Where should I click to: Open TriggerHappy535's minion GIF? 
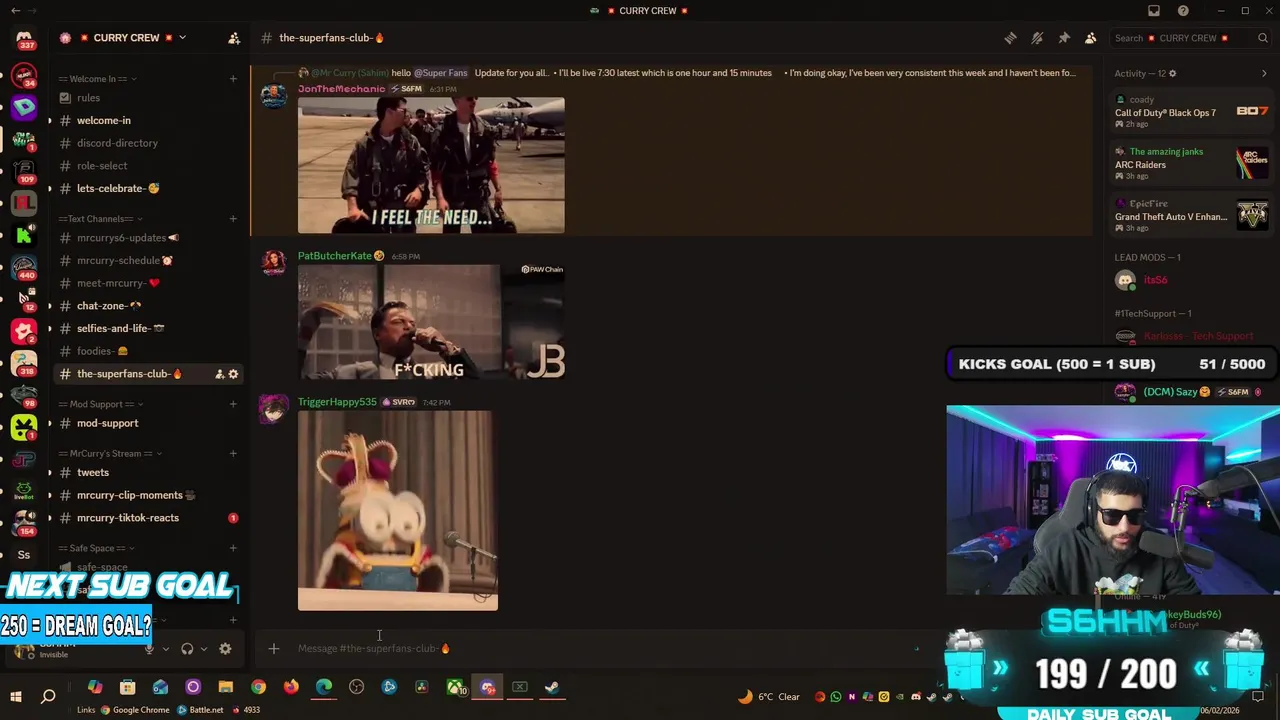click(398, 511)
